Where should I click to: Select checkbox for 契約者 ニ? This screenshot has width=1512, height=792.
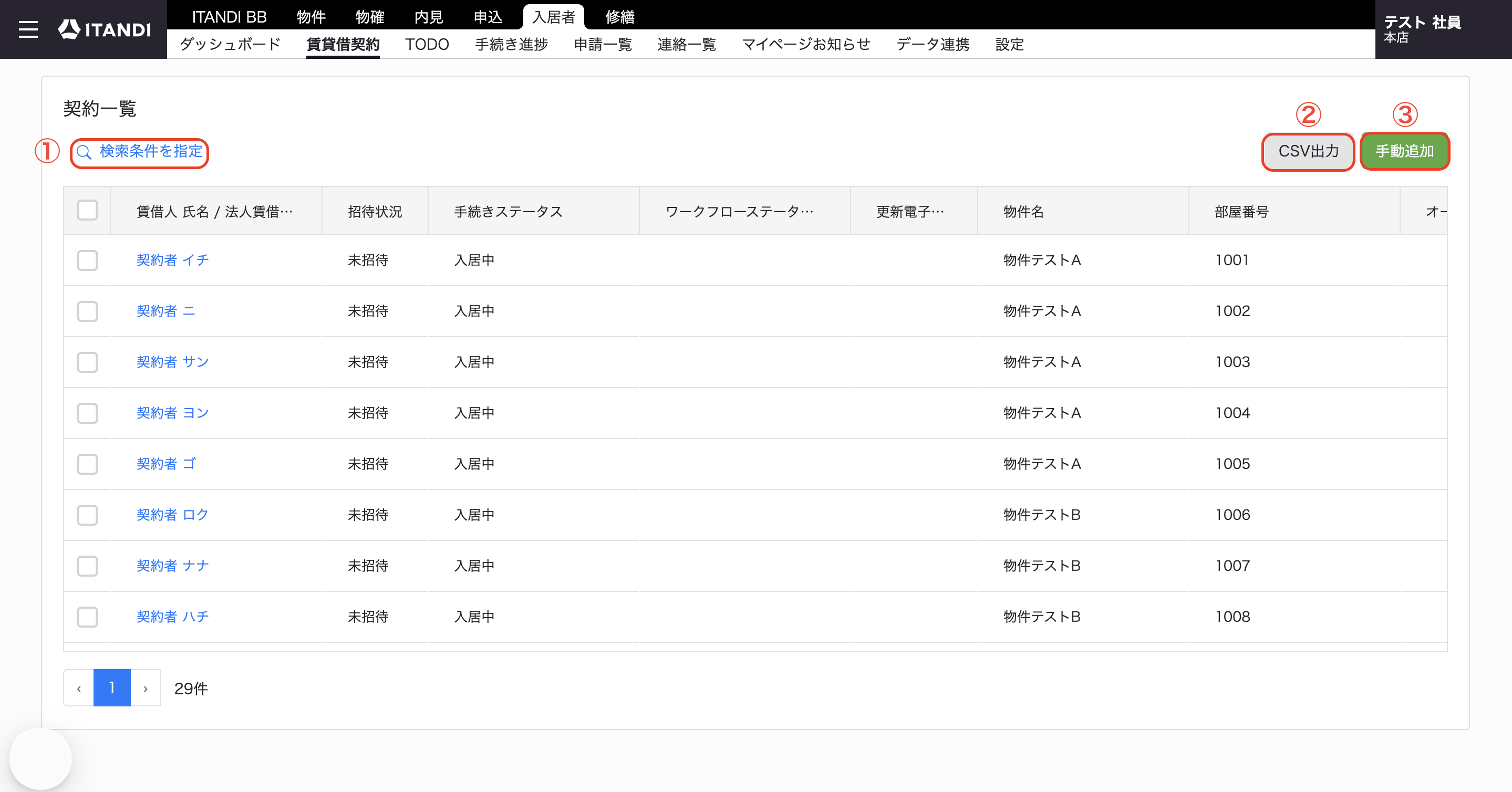[x=87, y=311]
